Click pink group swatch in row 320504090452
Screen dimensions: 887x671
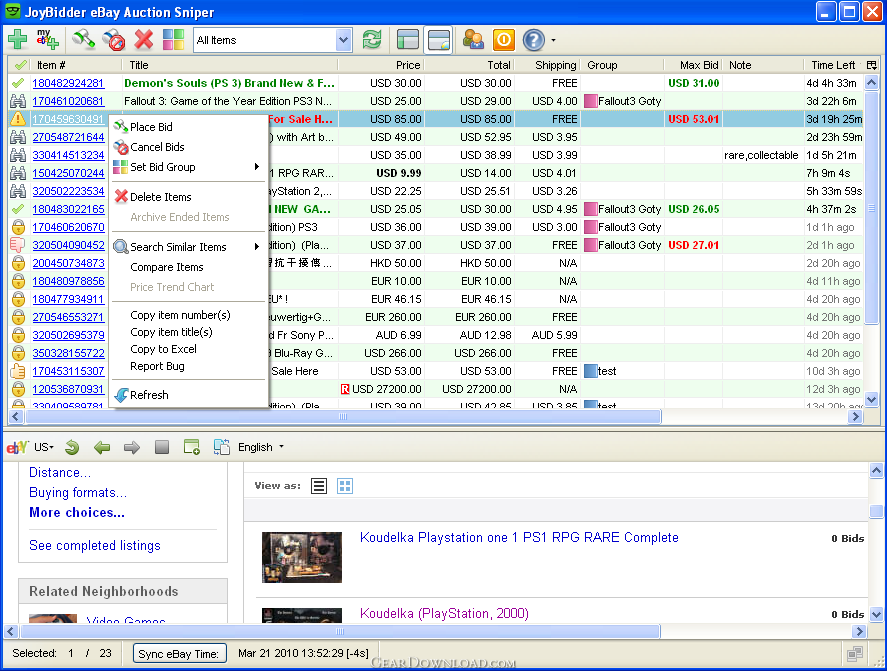click(x=591, y=245)
